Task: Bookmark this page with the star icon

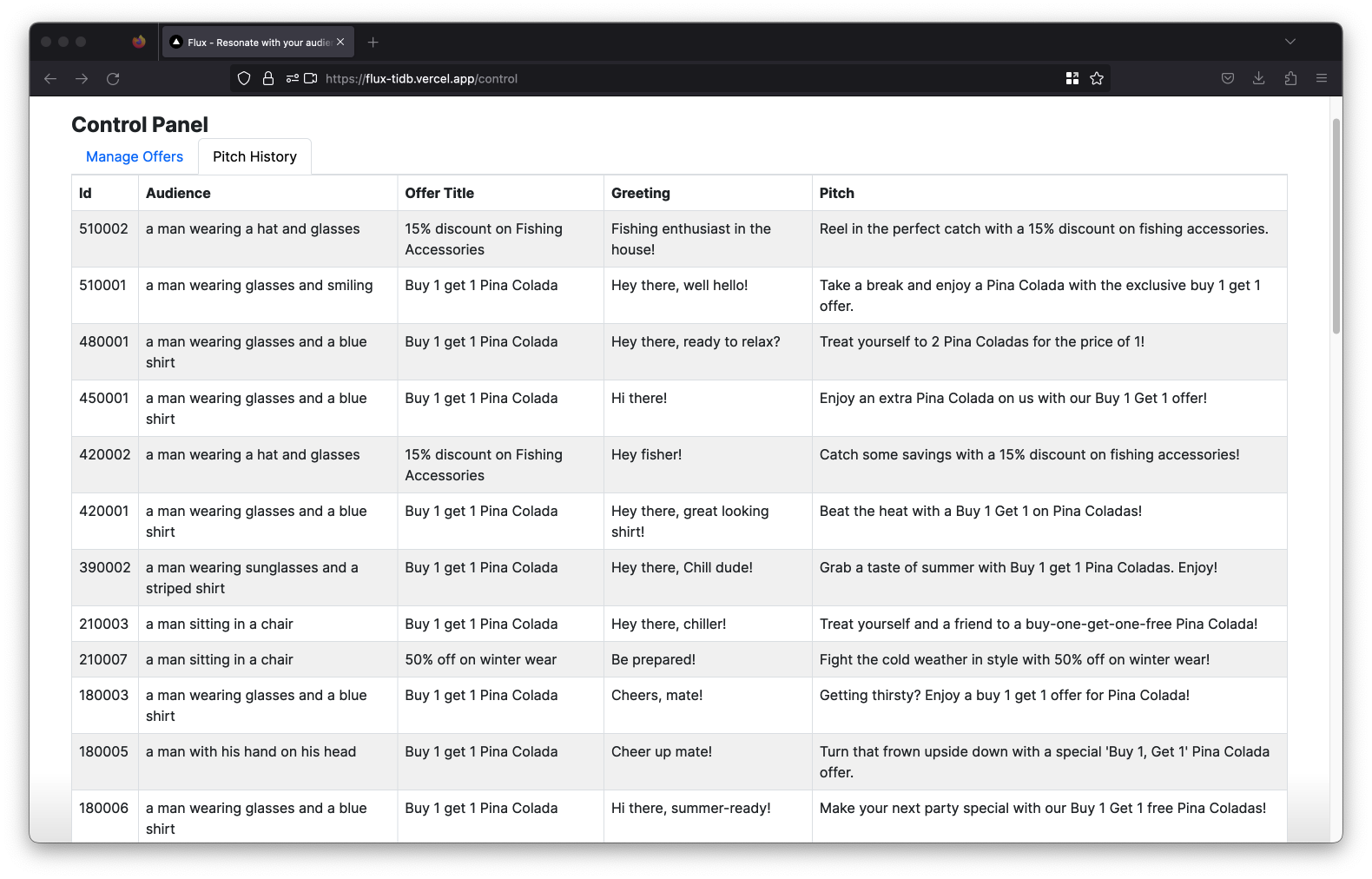Action: point(1097,79)
